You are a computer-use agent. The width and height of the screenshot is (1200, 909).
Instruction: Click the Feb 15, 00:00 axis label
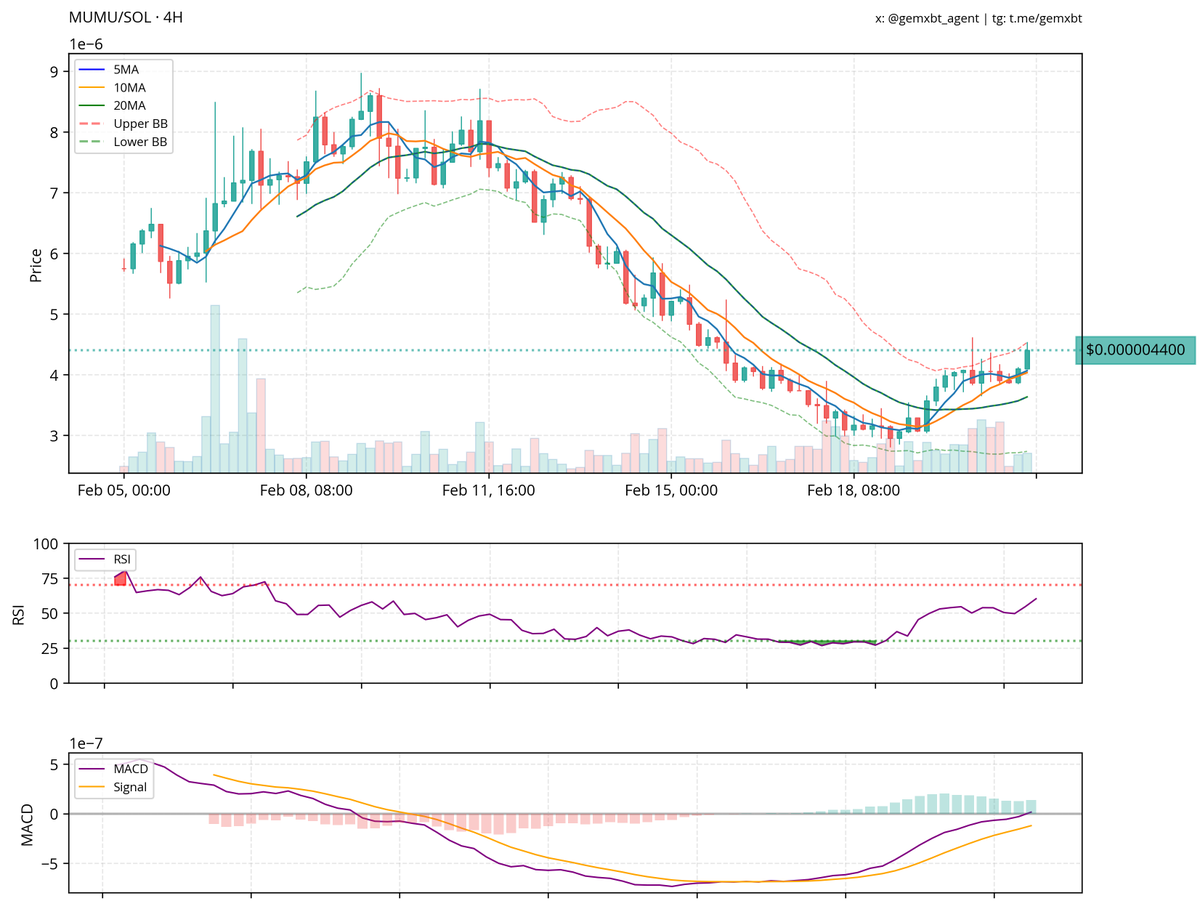[671, 491]
